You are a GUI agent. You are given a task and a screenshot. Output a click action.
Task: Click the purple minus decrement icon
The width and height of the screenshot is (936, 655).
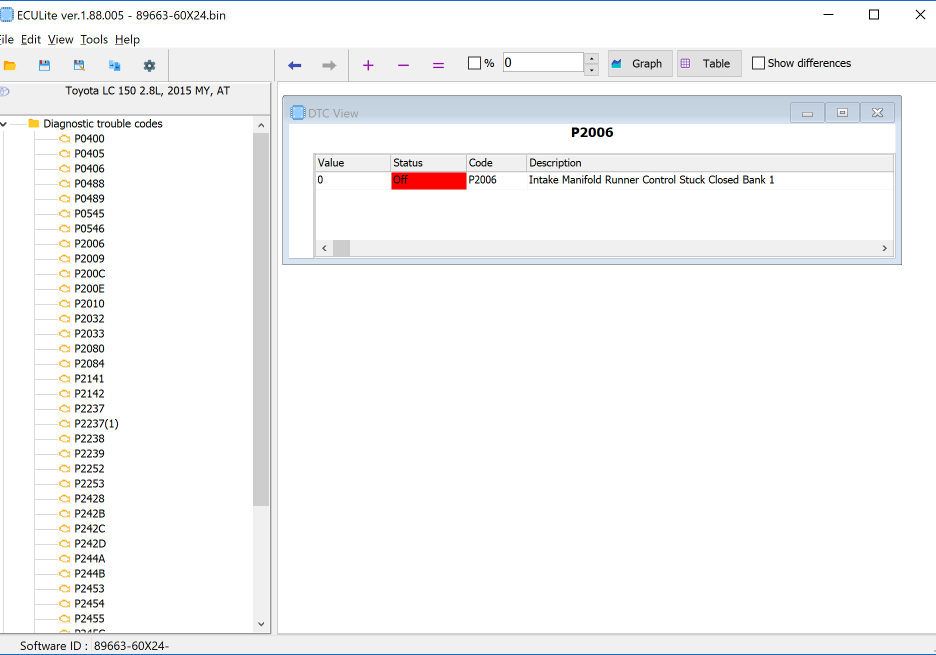pyautogui.click(x=403, y=65)
